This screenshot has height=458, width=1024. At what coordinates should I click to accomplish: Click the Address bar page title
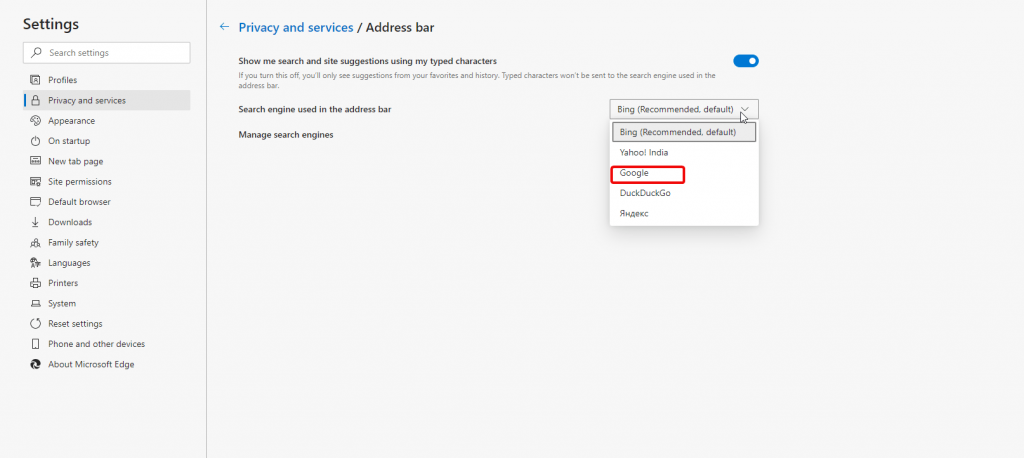point(400,27)
